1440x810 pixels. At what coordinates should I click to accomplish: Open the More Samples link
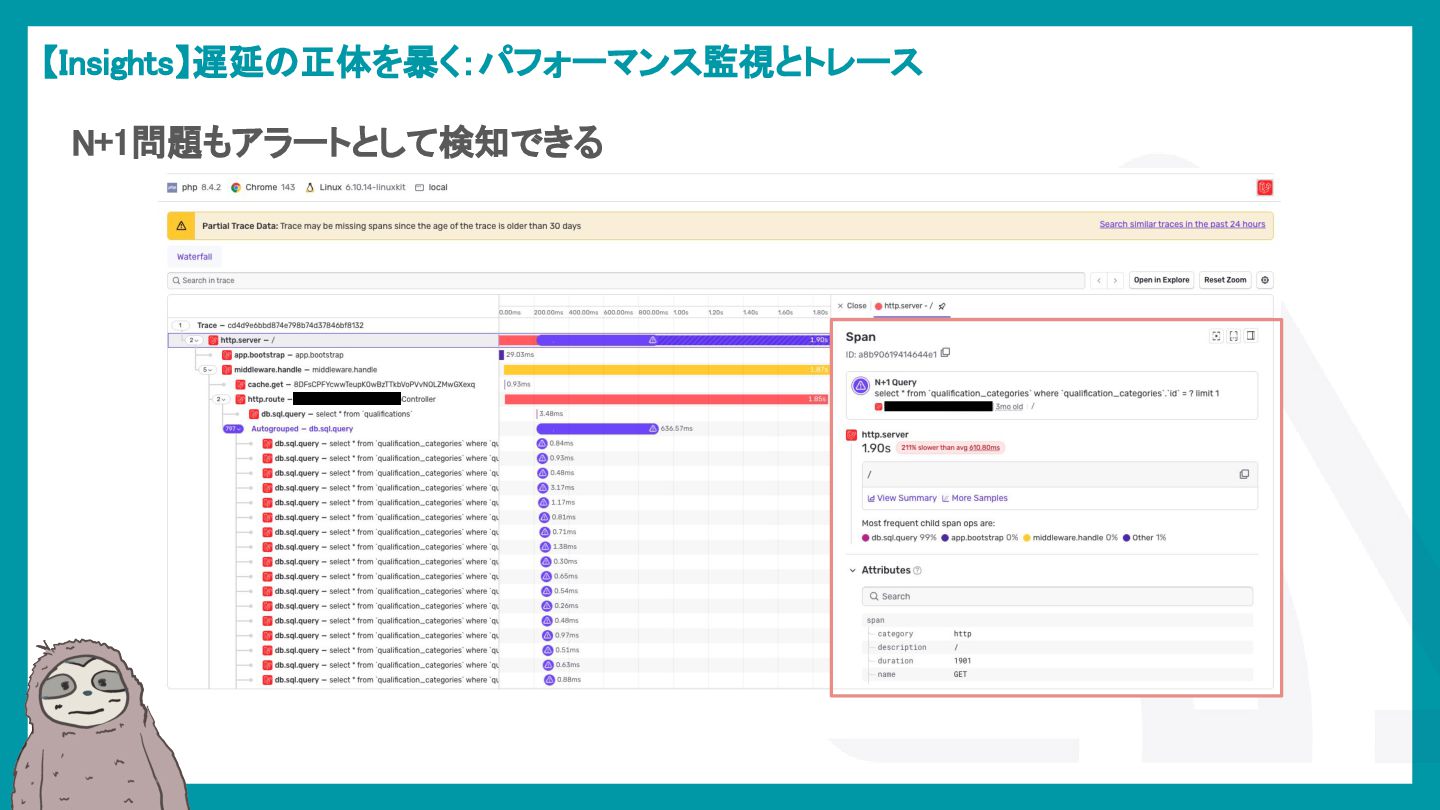(x=975, y=498)
